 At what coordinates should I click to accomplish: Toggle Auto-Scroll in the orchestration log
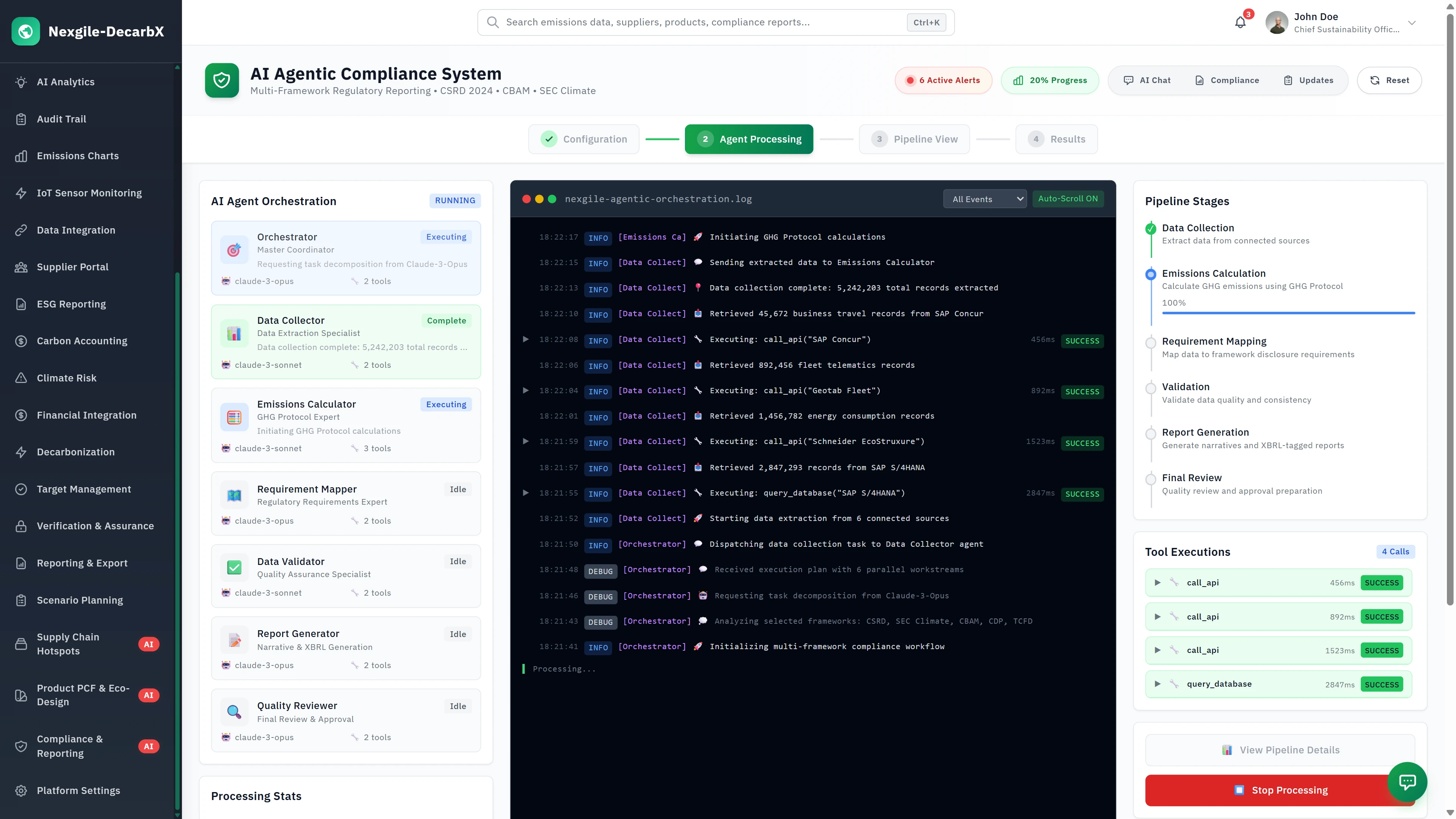pos(1068,198)
